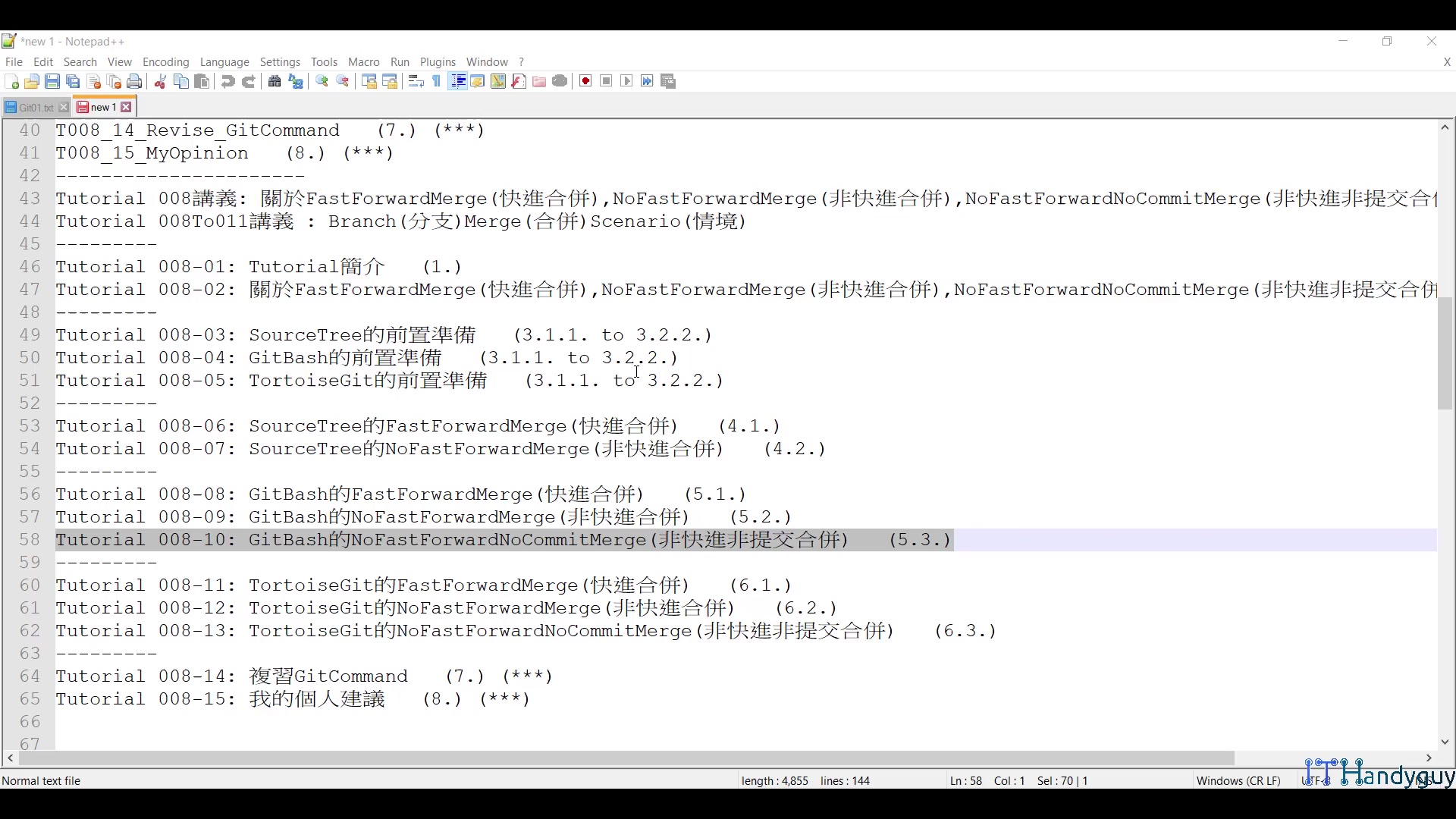This screenshot has width=1456, height=819.
Task: Paste from the clipboard
Action: [x=202, y=81]
